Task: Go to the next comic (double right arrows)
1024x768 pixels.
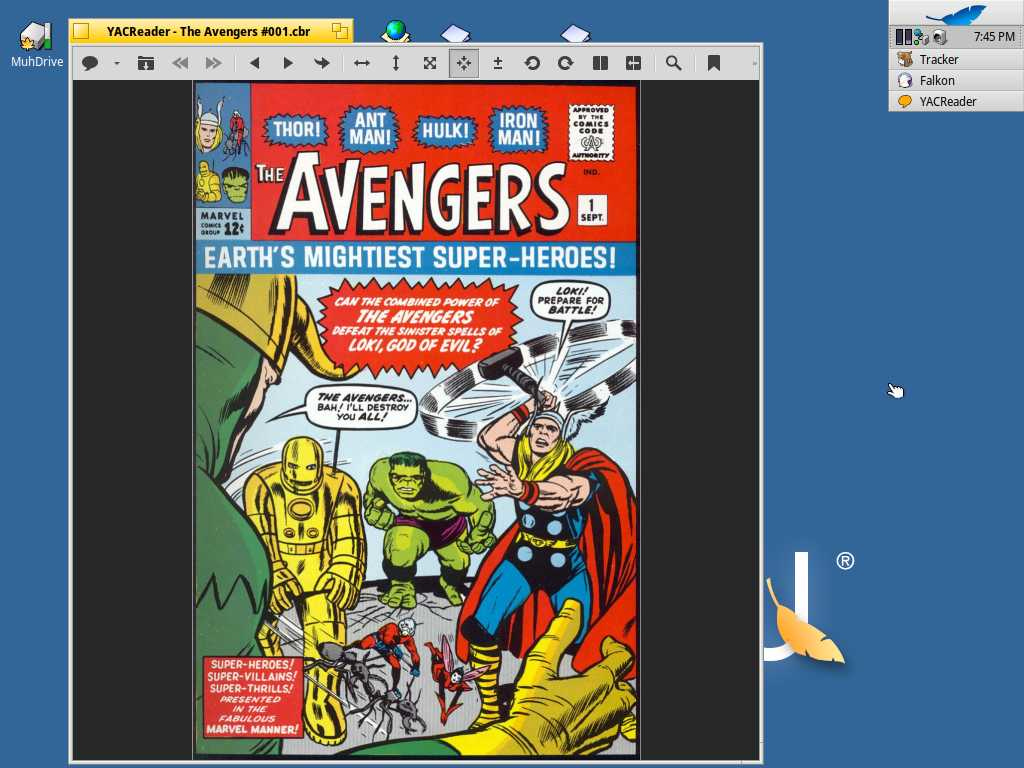Action: click(214, 63)
